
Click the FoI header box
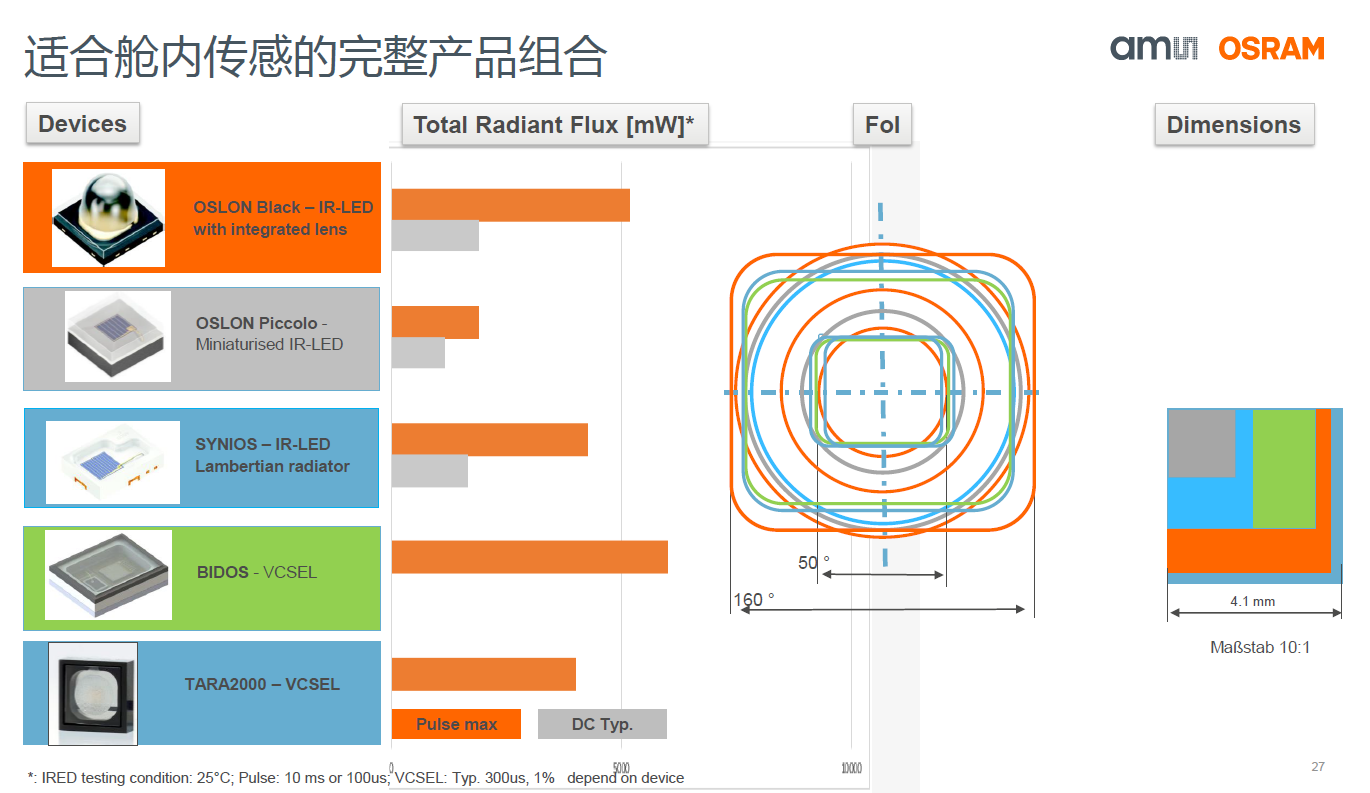882,125
